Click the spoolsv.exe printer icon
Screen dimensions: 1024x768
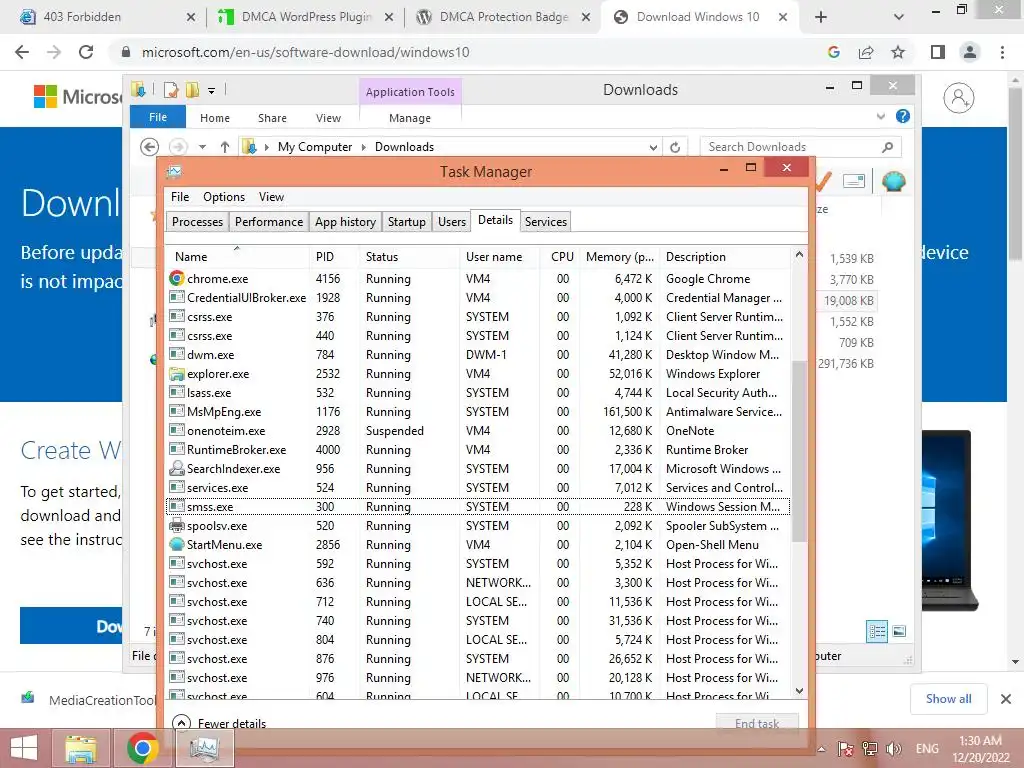coord(176,525)
